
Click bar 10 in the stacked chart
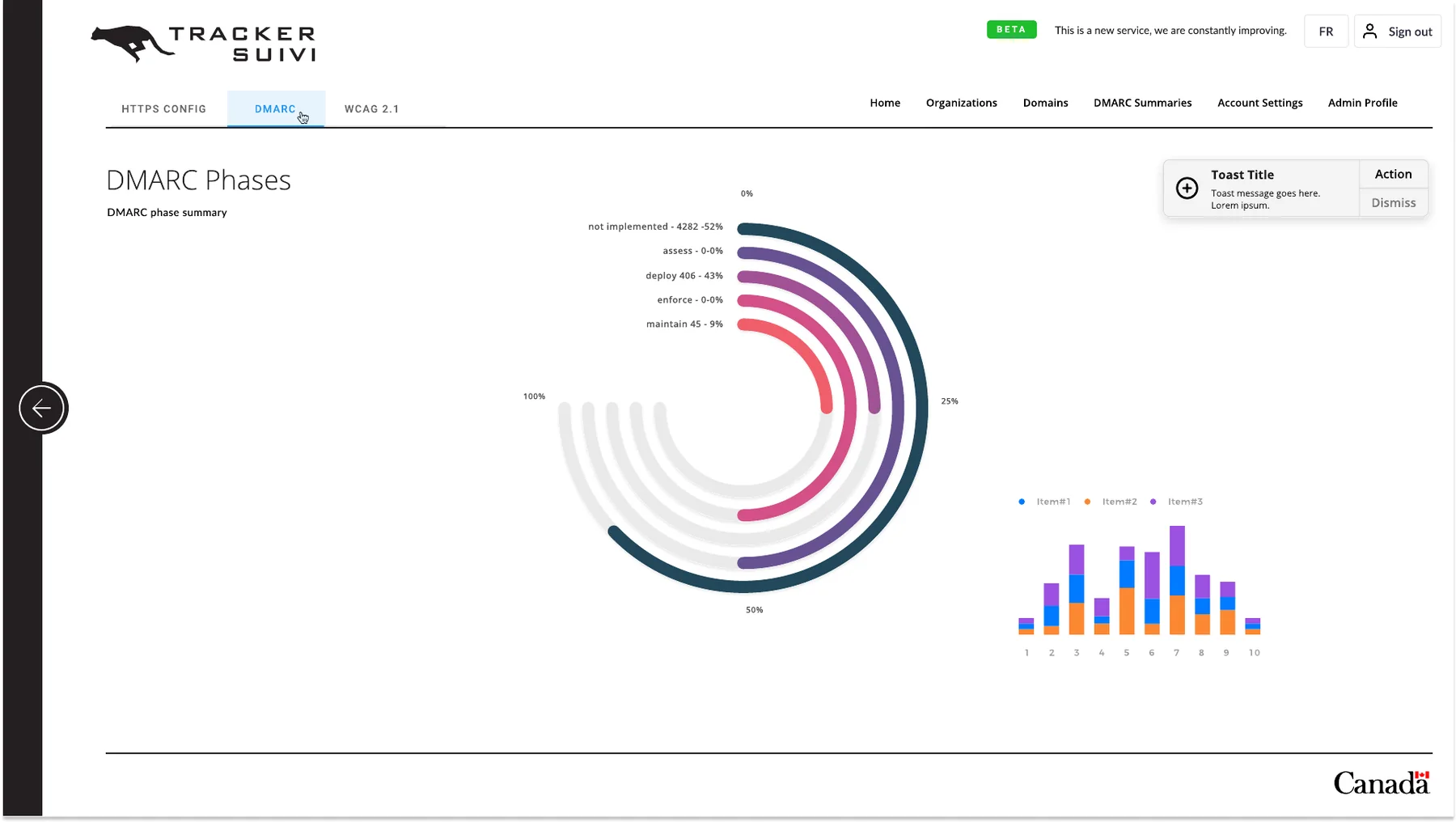click(x=1252, y=626)
